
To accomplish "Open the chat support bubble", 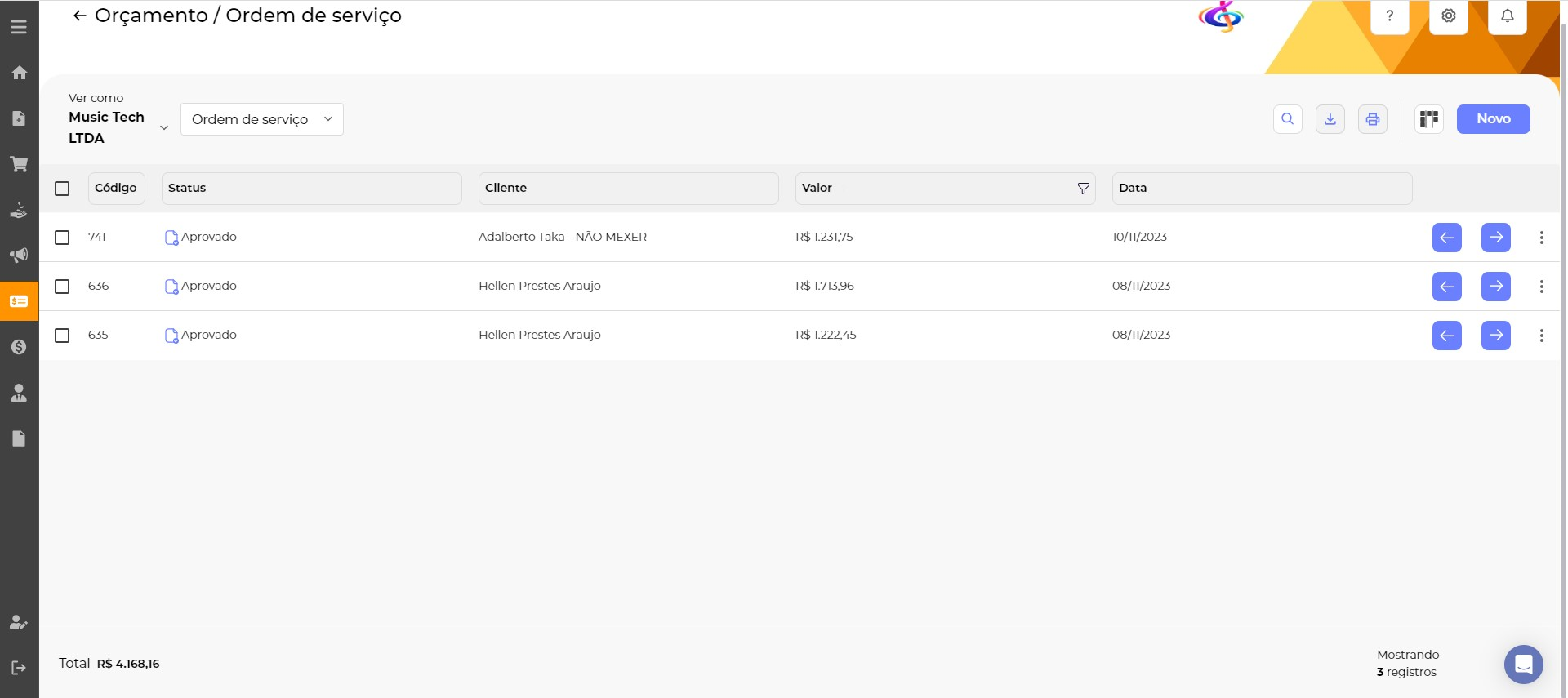I will (x=1523, y=664).
